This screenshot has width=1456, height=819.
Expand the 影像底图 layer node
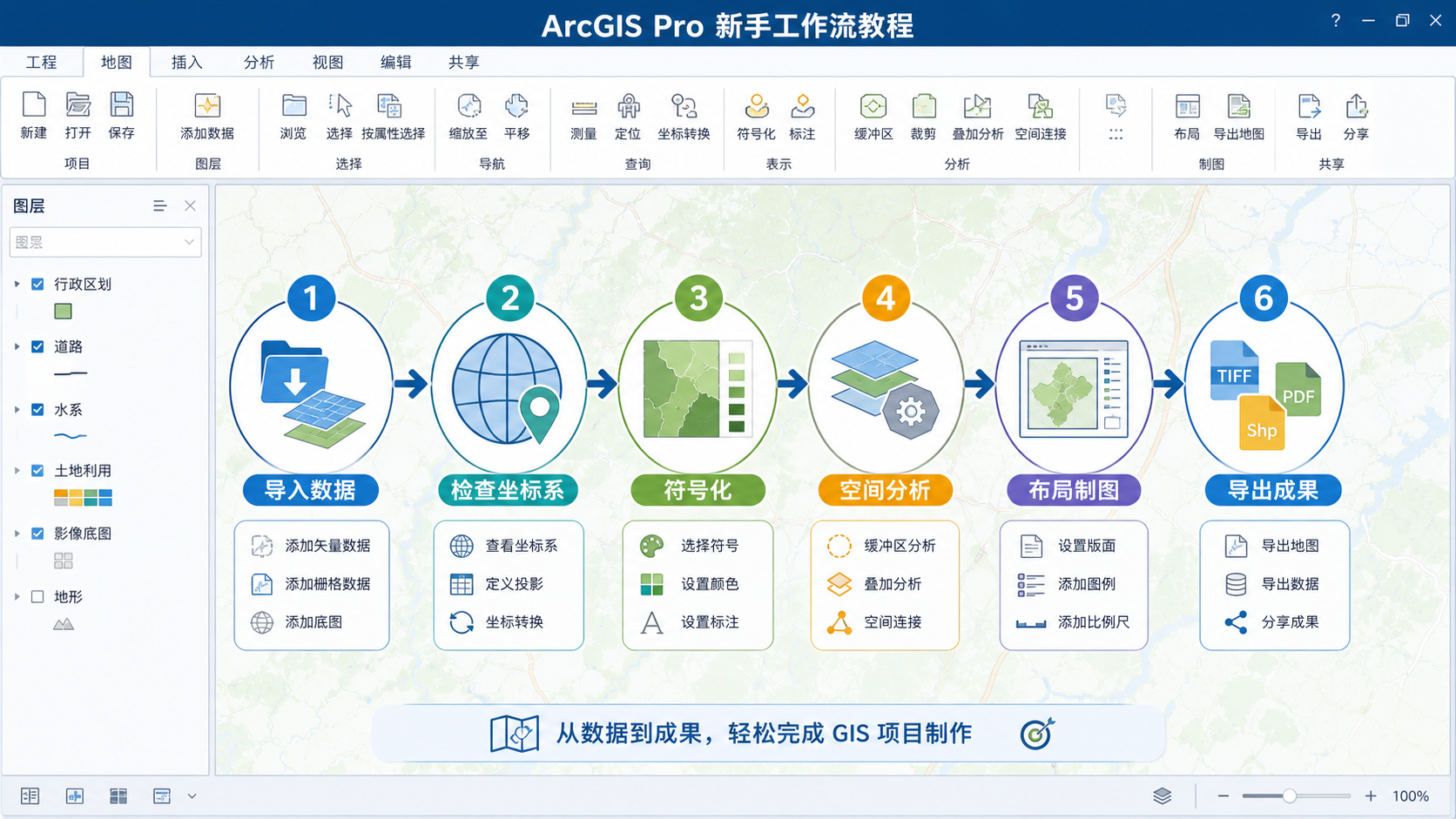pos(17,534)
